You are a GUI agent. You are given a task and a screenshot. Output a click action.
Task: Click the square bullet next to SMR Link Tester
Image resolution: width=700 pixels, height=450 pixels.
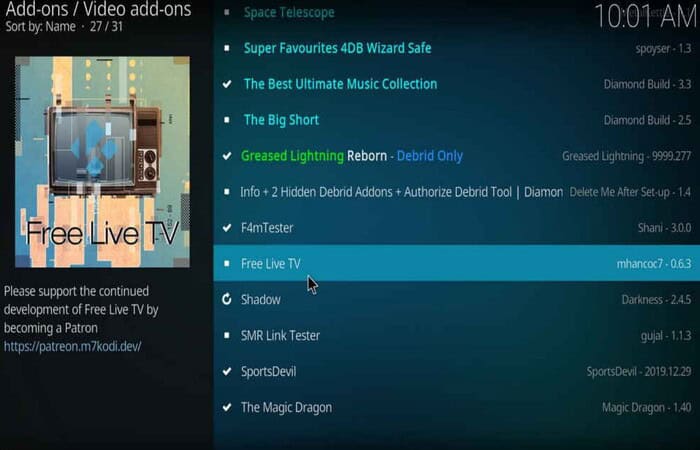pyautogui.click(x=227, y=335)
